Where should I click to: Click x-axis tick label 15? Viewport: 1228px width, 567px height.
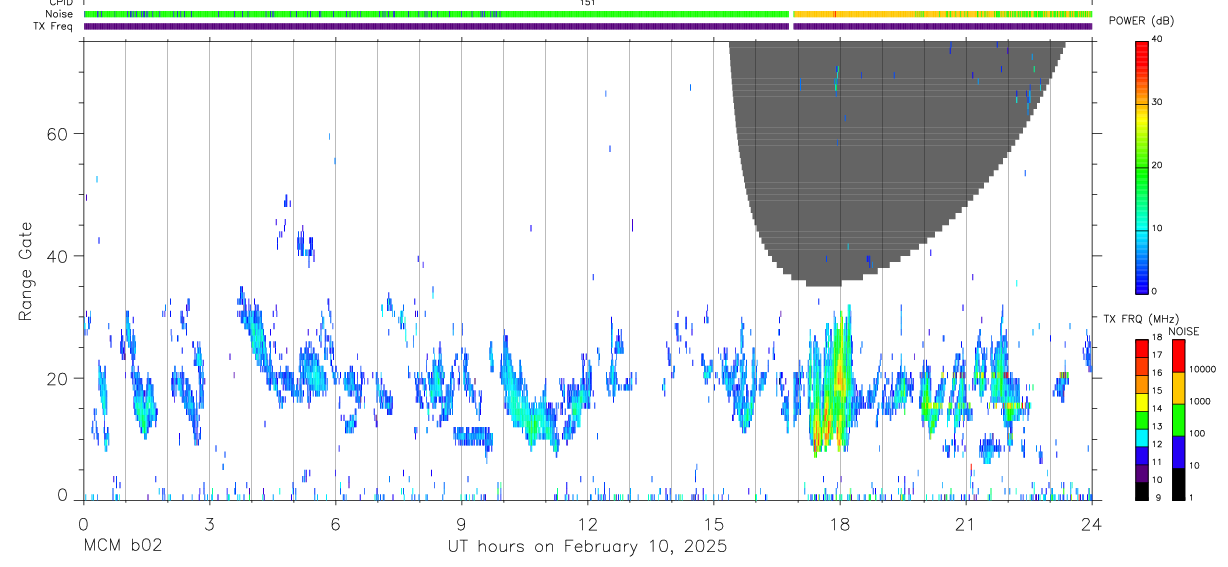pyautogui.click(x=713, y=523)
